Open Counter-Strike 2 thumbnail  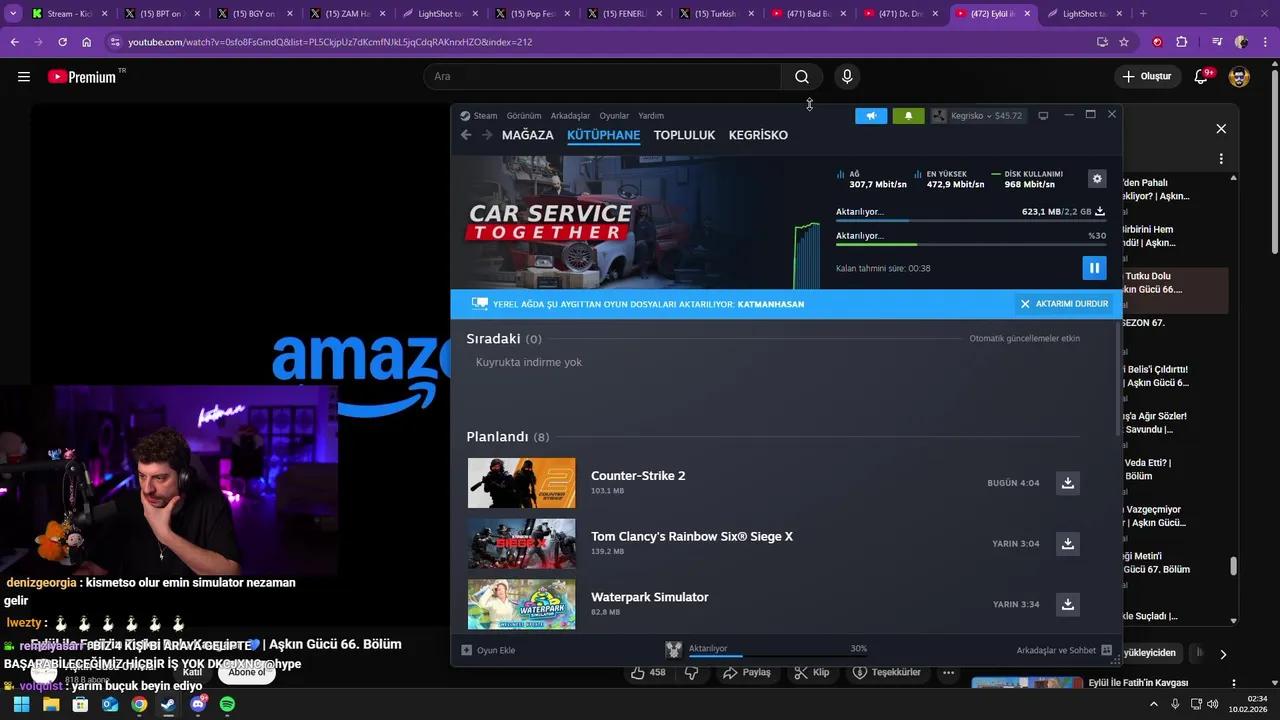coord(522,483)
